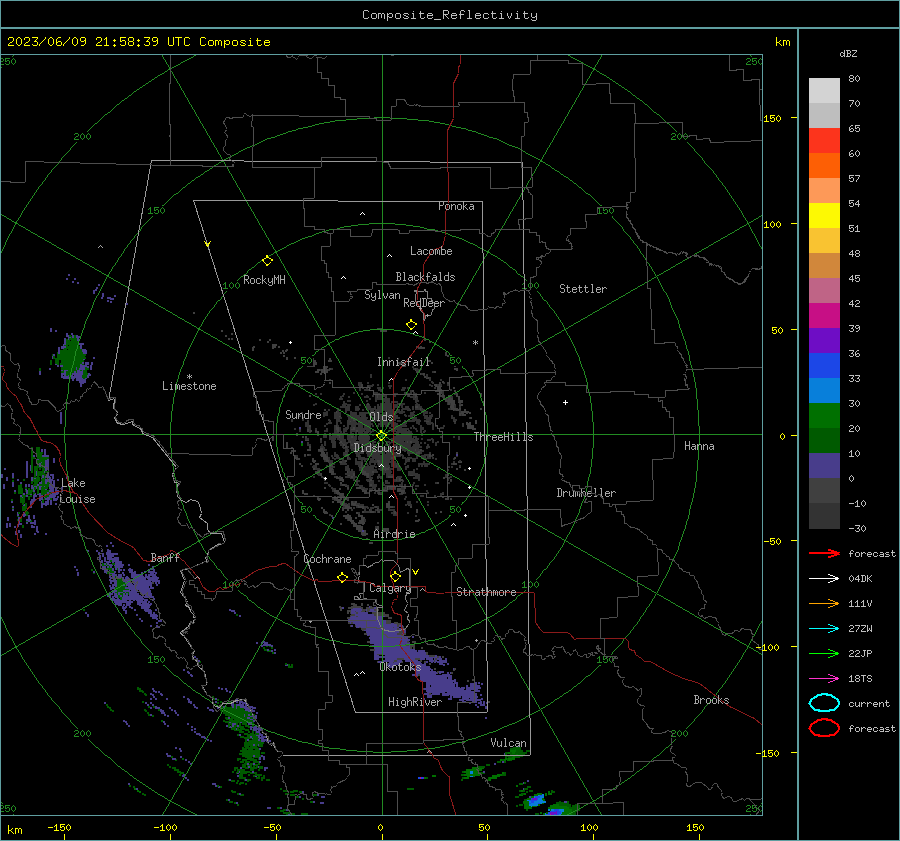Viewport: 900px width, 841px height.
Task: Click the Lacombe label
Action: coord(431,251)
